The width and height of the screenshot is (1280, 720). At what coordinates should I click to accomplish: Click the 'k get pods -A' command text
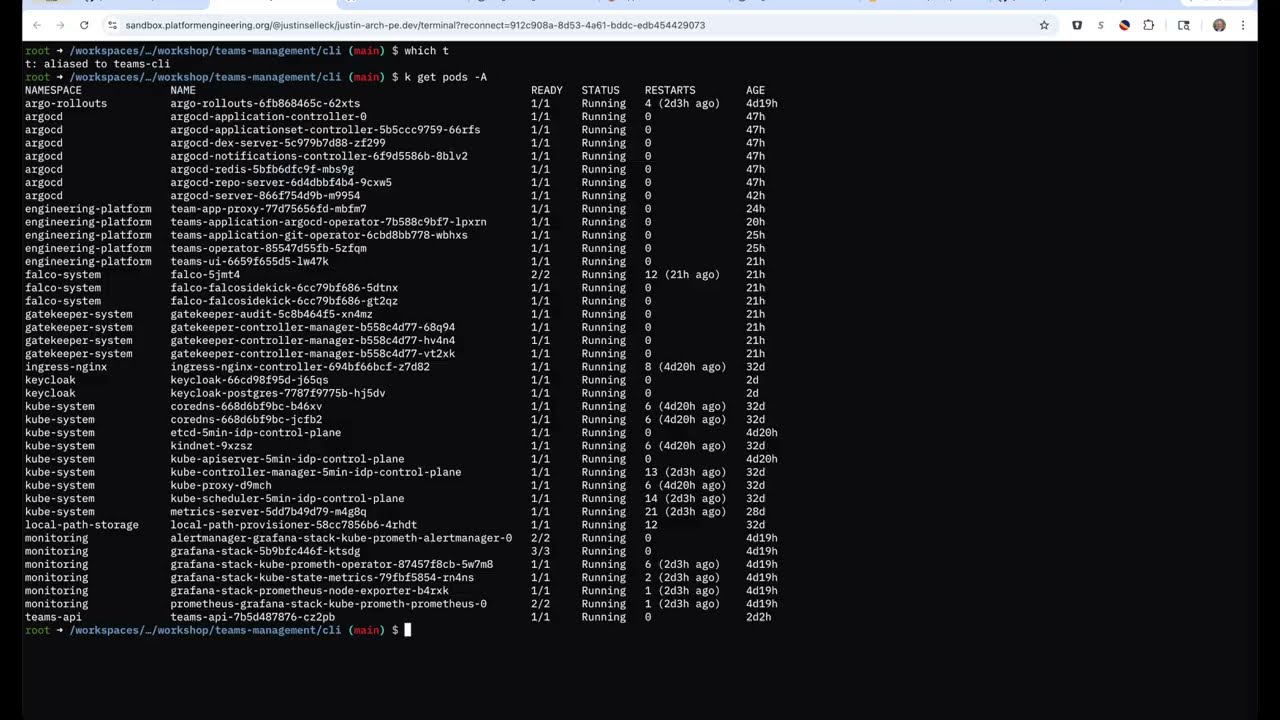445,77
